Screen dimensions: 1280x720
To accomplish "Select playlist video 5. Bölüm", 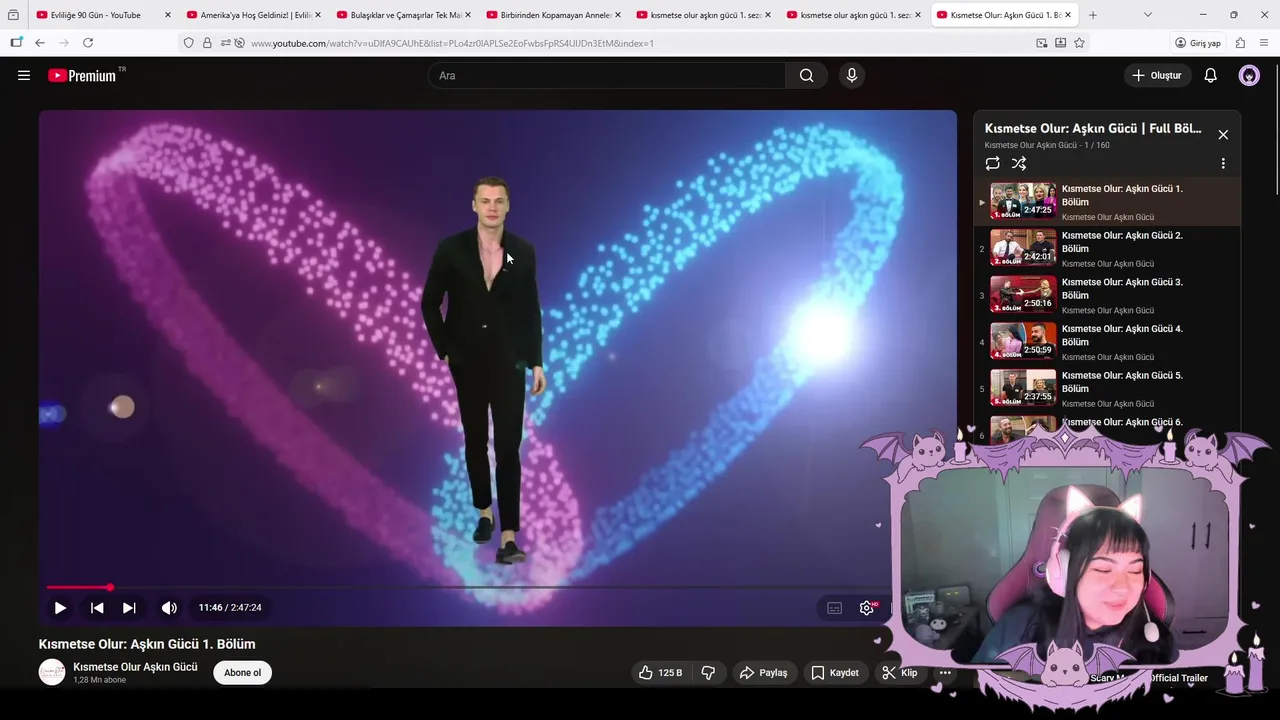I will pos(1108,389).
